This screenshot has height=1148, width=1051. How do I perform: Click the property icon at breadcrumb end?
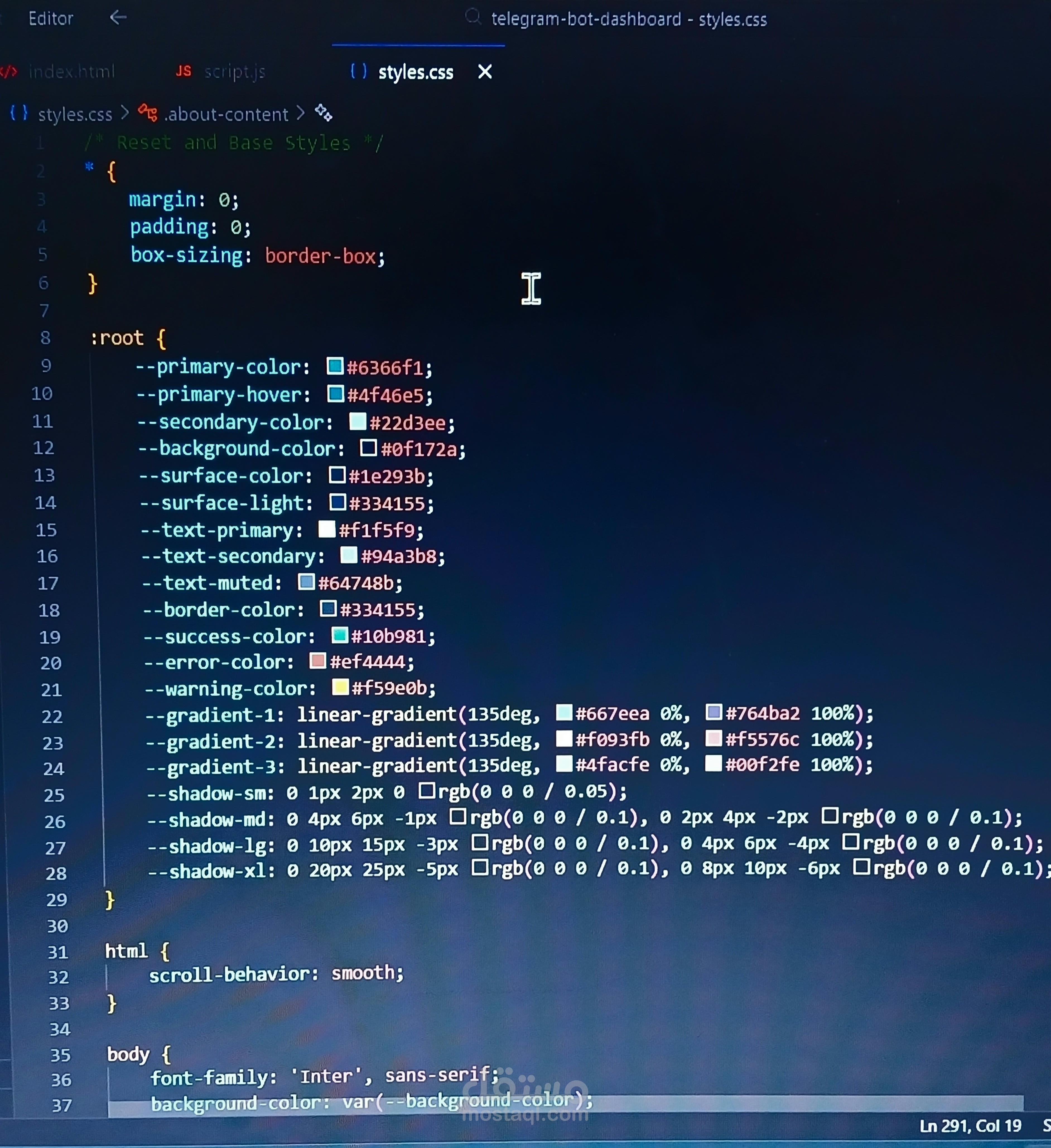[x=324, y=113]
